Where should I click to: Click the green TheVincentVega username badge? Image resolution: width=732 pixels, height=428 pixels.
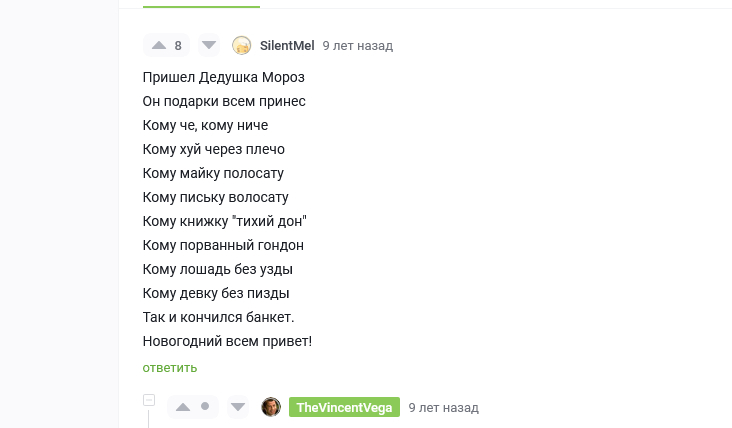tap(344, 407)
